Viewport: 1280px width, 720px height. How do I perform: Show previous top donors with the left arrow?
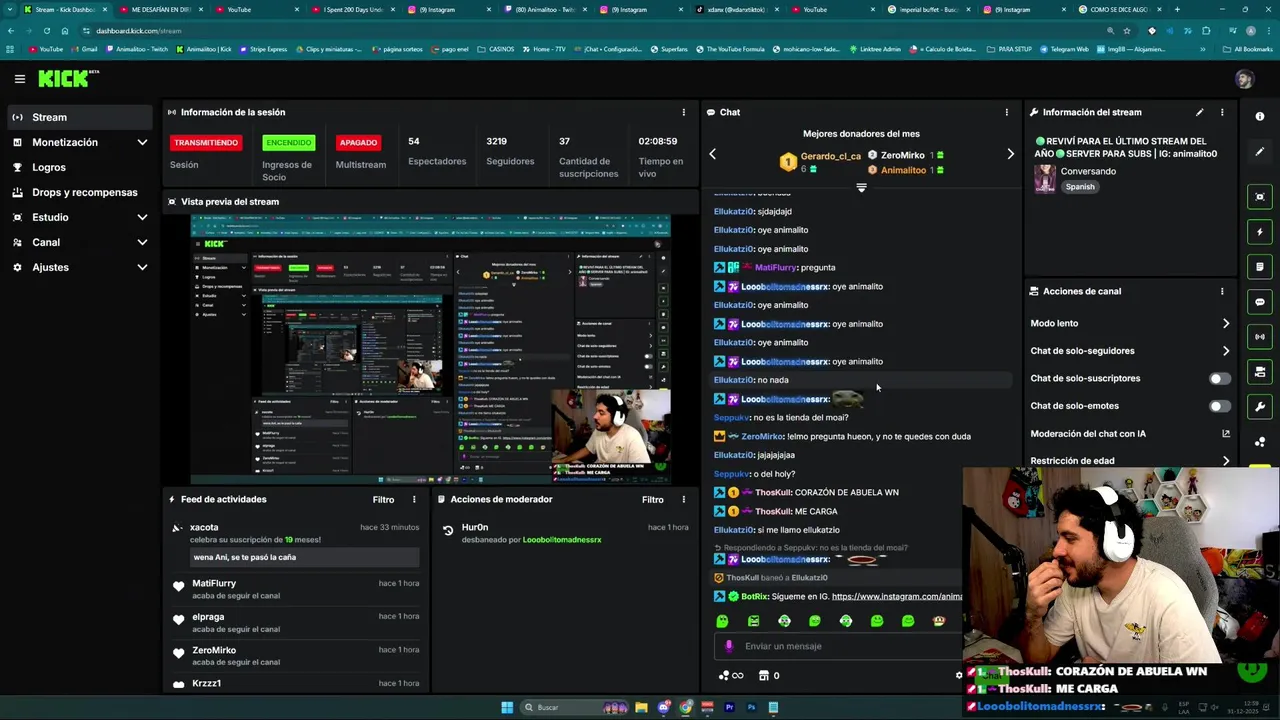713,154
